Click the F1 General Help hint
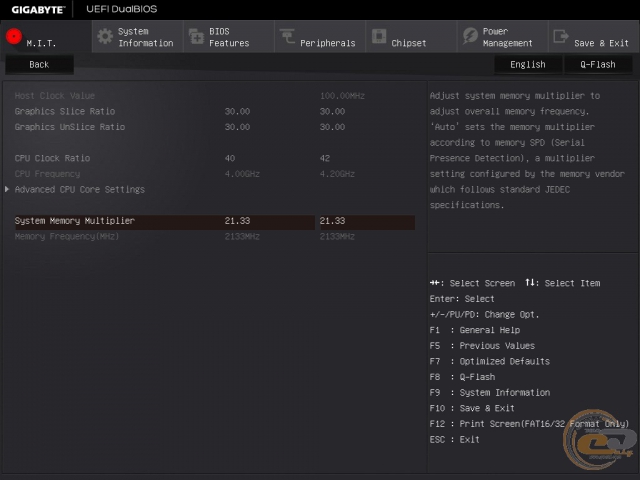This screenshot has height=480, width=640. (x=475, y=330)
